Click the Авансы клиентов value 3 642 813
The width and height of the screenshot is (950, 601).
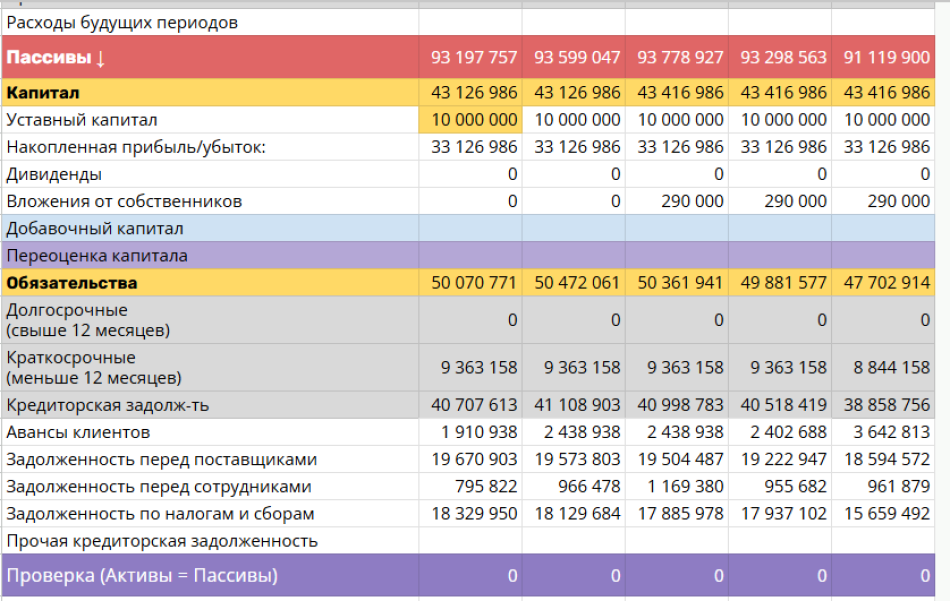pyautogui.click(x=887, y=433)
